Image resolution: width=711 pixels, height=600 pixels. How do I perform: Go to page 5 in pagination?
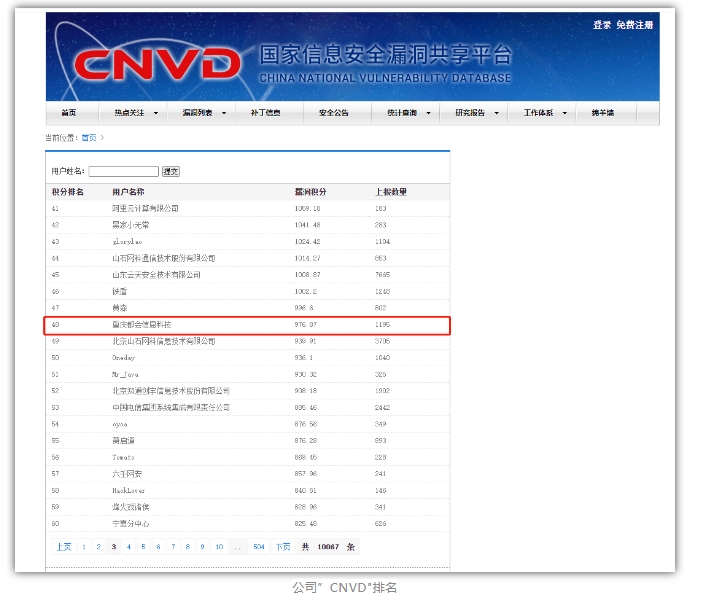click(143, 547)
